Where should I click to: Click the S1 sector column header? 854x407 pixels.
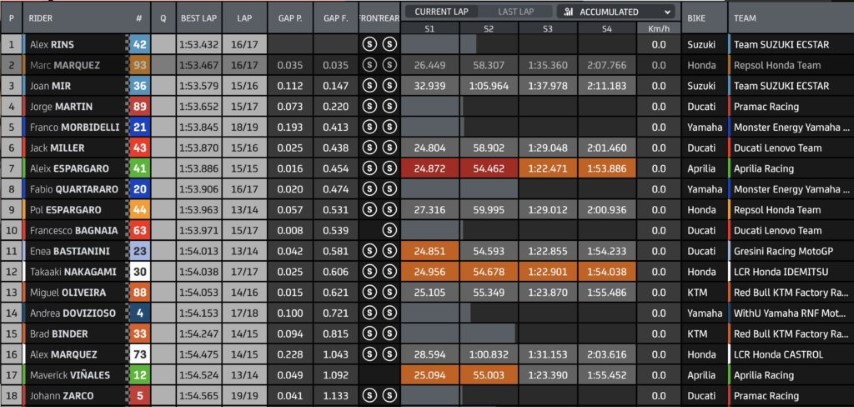point(430,29)
